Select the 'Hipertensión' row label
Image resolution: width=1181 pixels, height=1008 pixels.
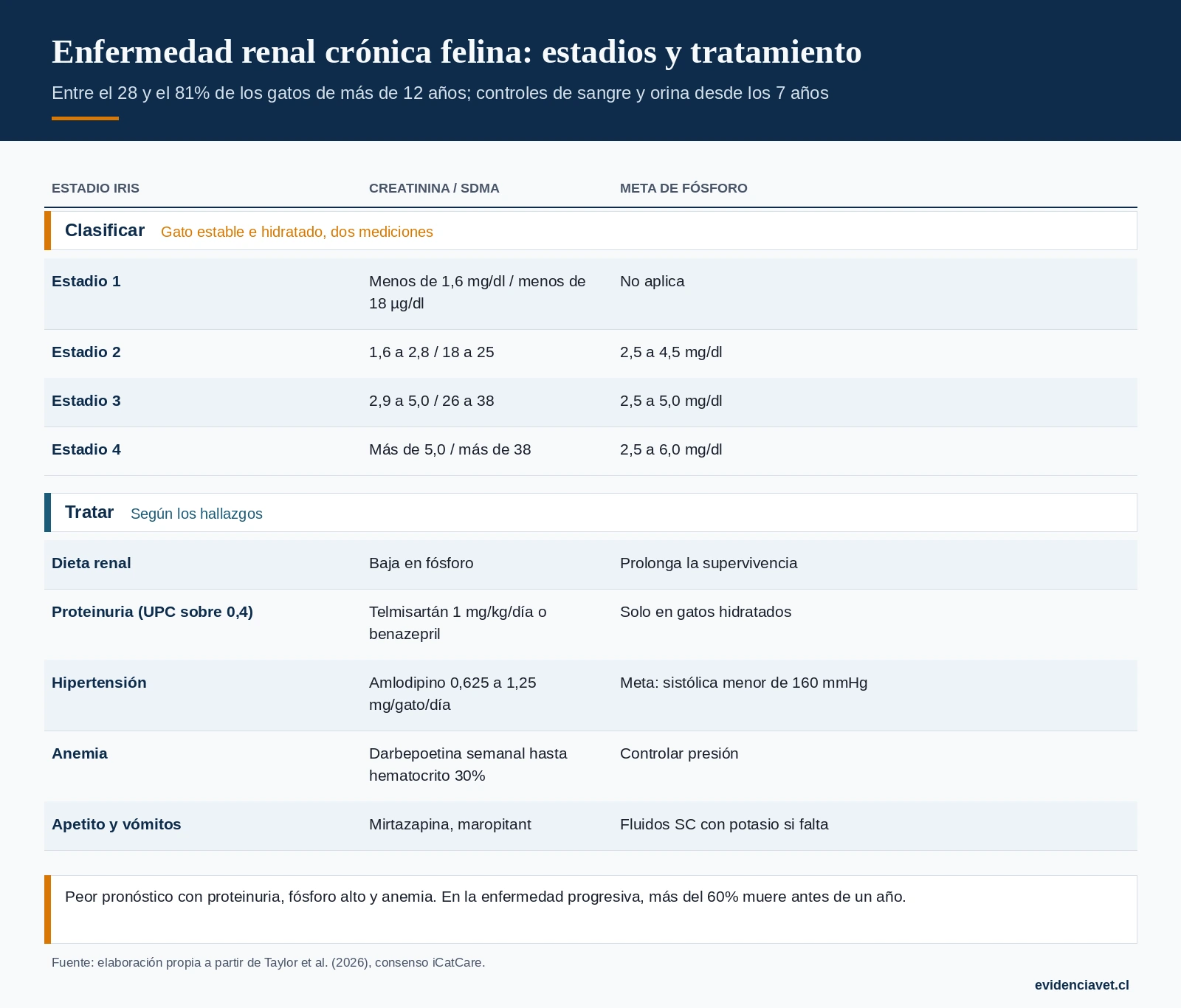click(99, 683)
